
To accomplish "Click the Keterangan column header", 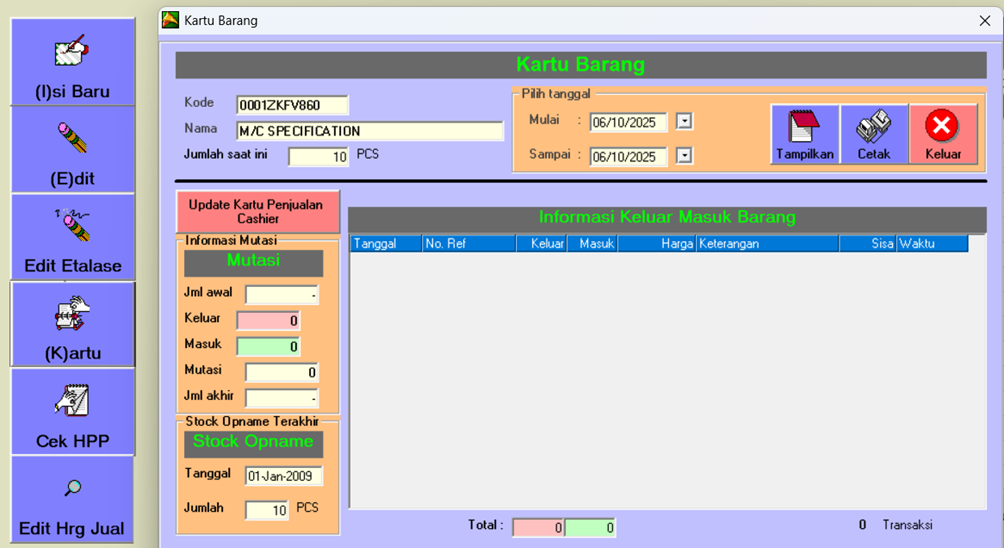I will click(x=767, y=243).
